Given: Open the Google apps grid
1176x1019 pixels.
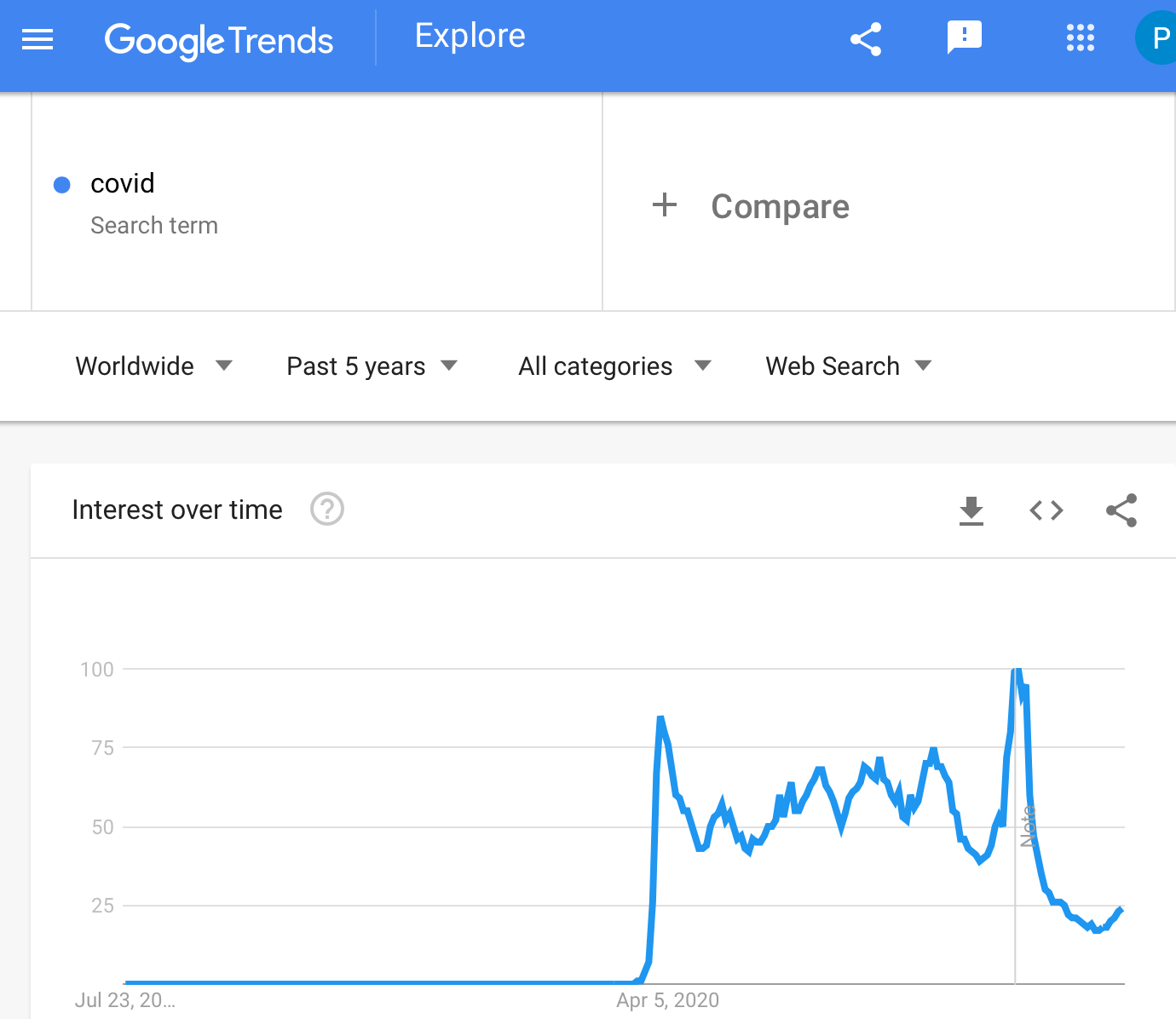Looking at the screenshot, I should 1081,38.
